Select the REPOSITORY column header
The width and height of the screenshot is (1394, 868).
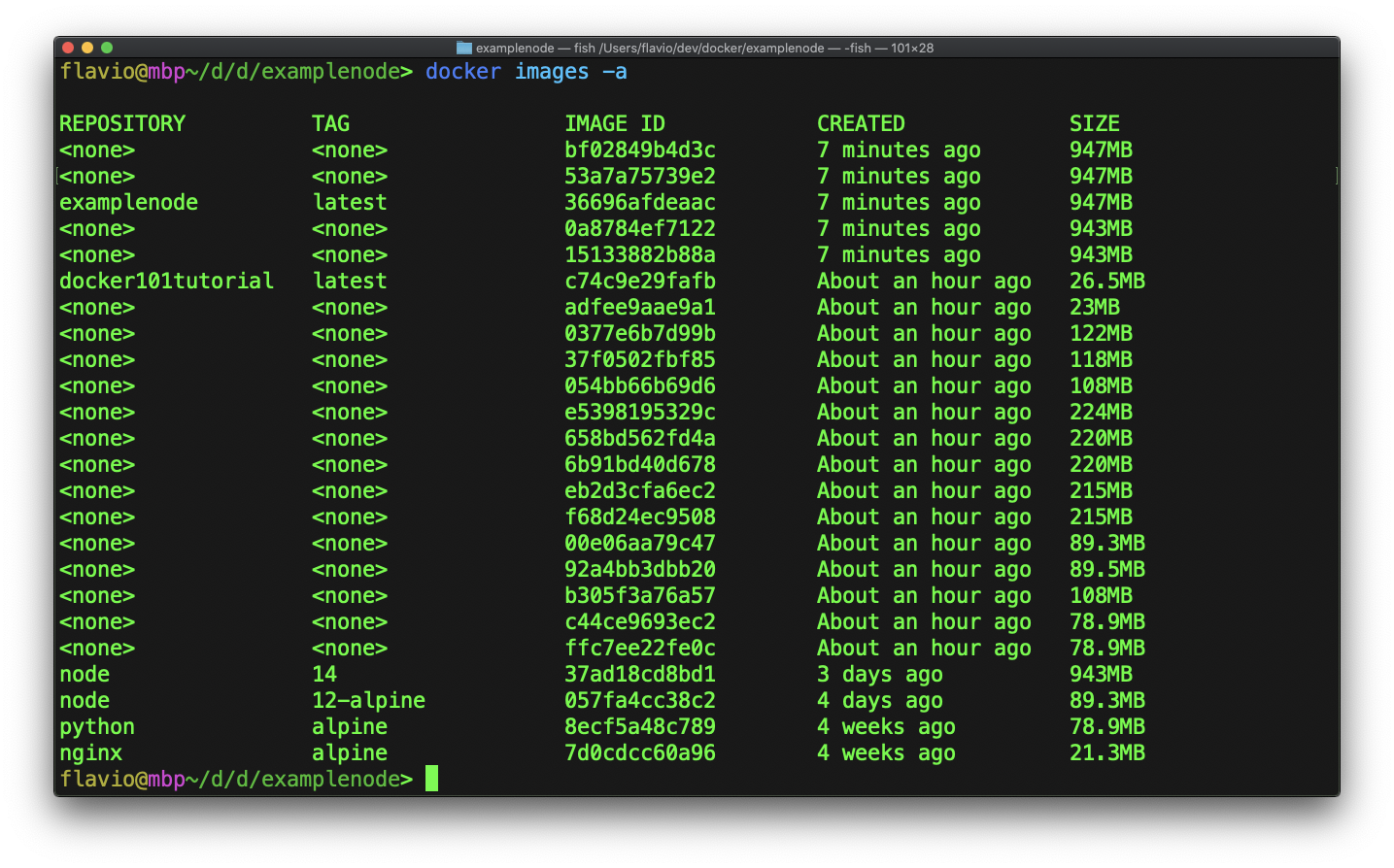(x=122, y=123)
